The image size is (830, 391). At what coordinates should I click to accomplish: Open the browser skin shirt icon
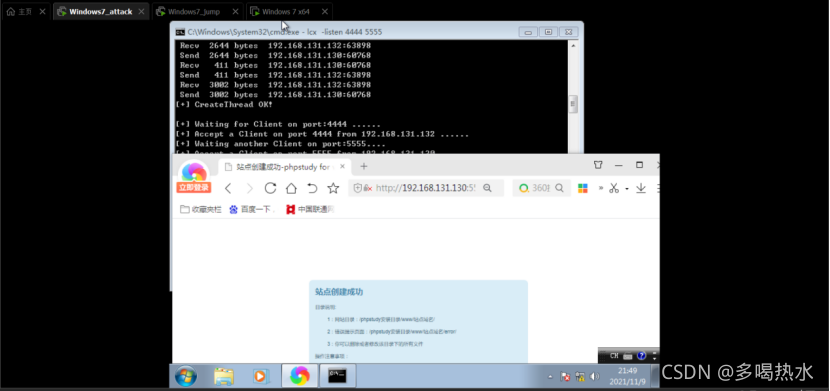point(598,165)
